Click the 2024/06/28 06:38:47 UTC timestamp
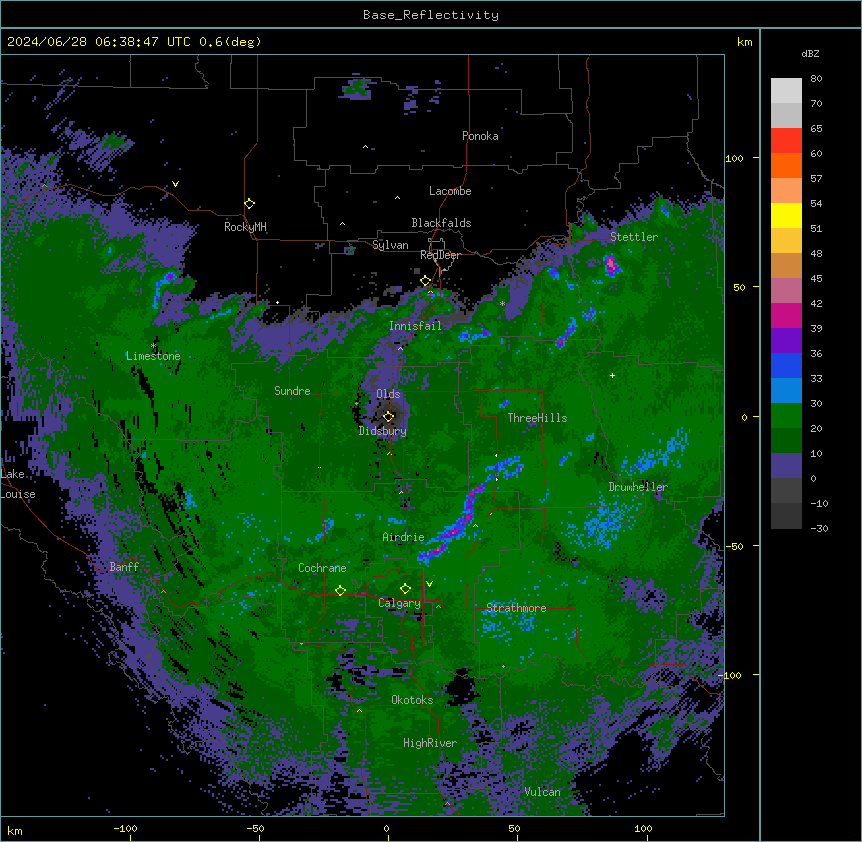The width and height of the screenshot is (862, 842). [x=98, y=42]
